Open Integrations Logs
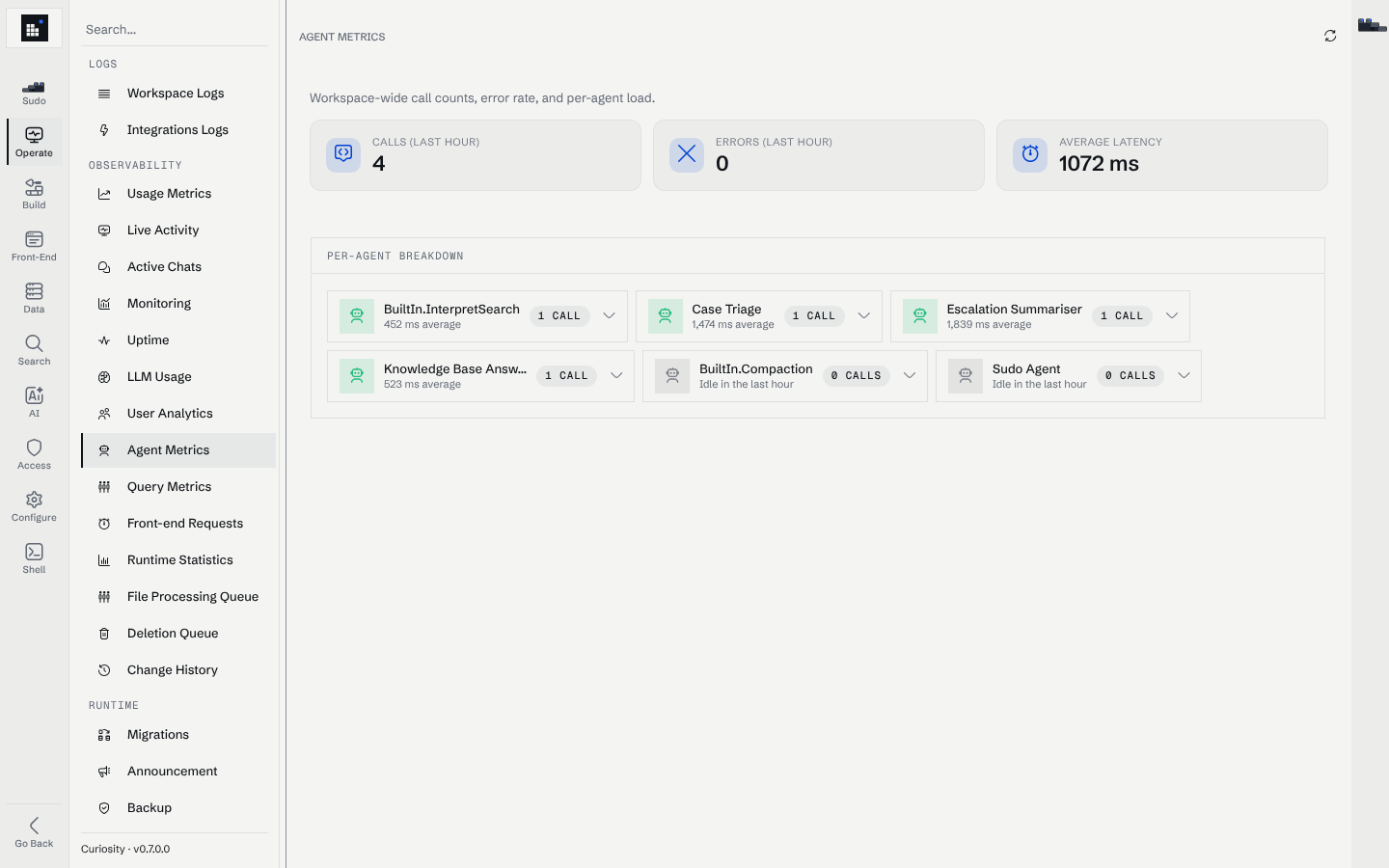The image size is (1389, 868). click(178, 130)
